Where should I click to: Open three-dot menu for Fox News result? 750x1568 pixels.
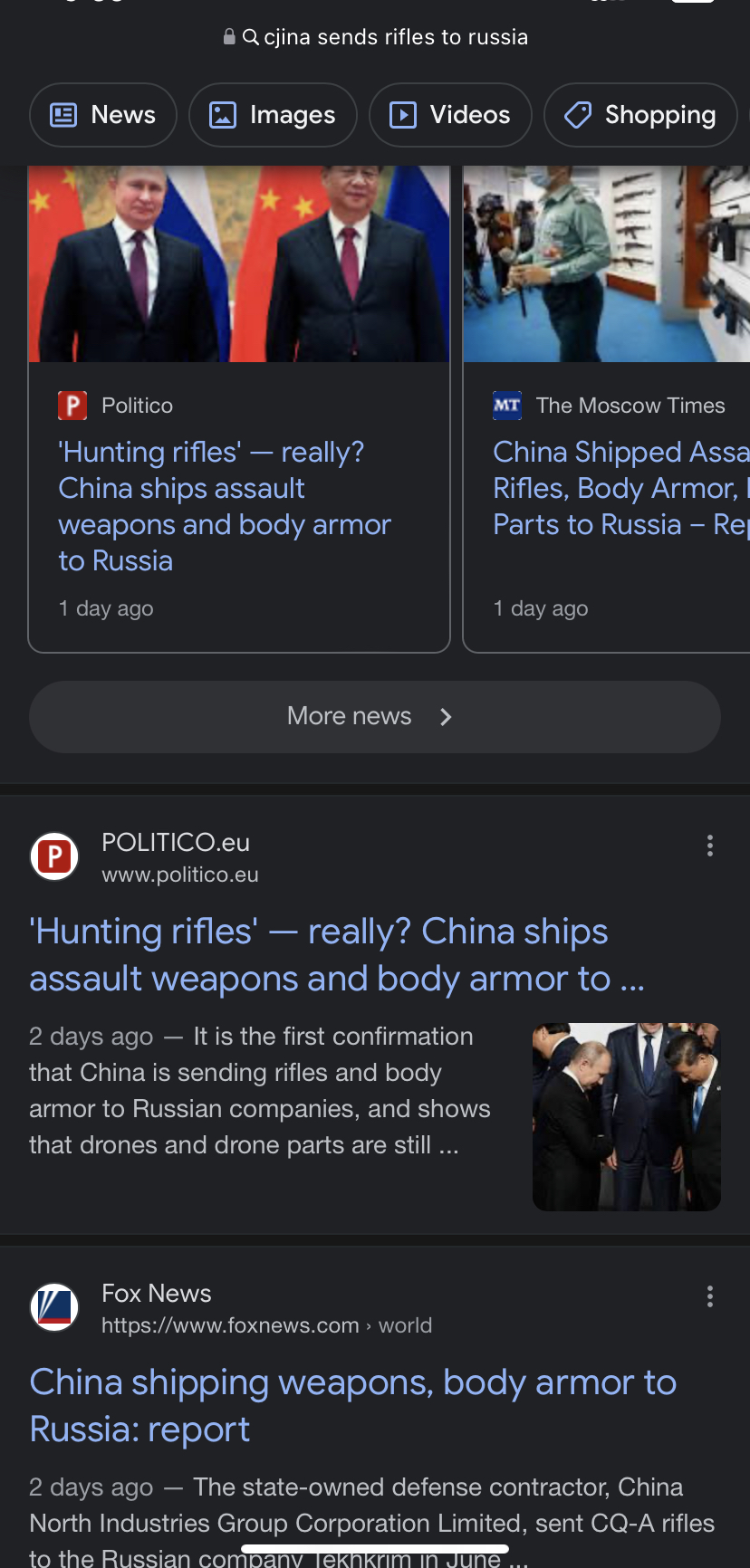coord(710,1296)
